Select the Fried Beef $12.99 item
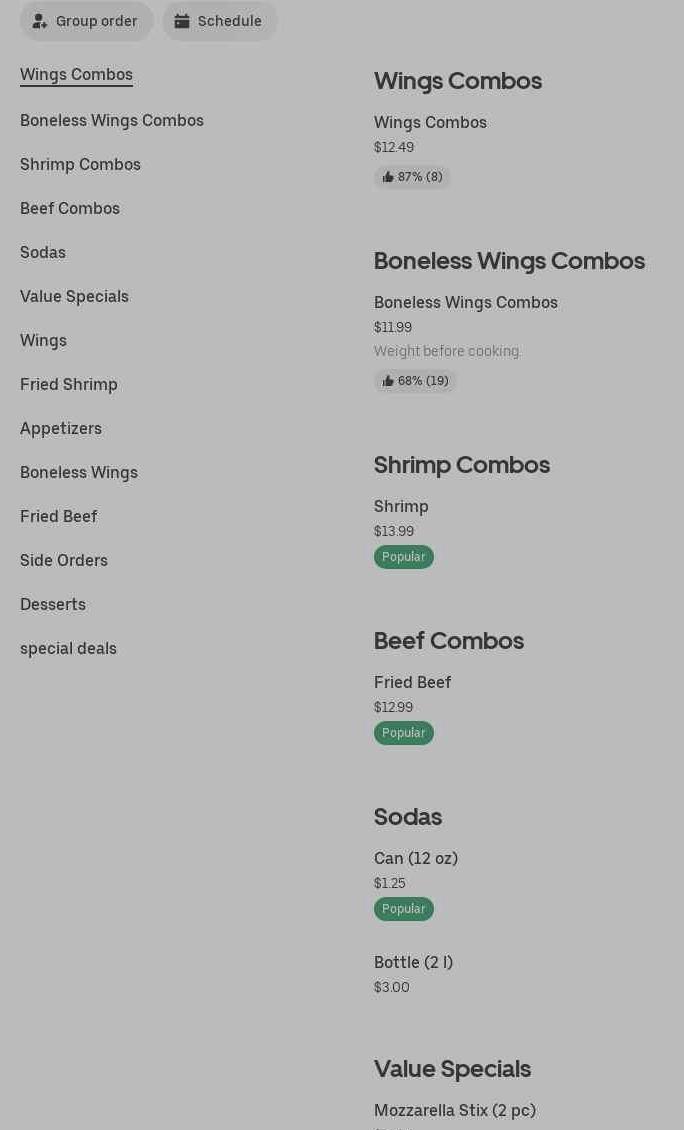 412,683
